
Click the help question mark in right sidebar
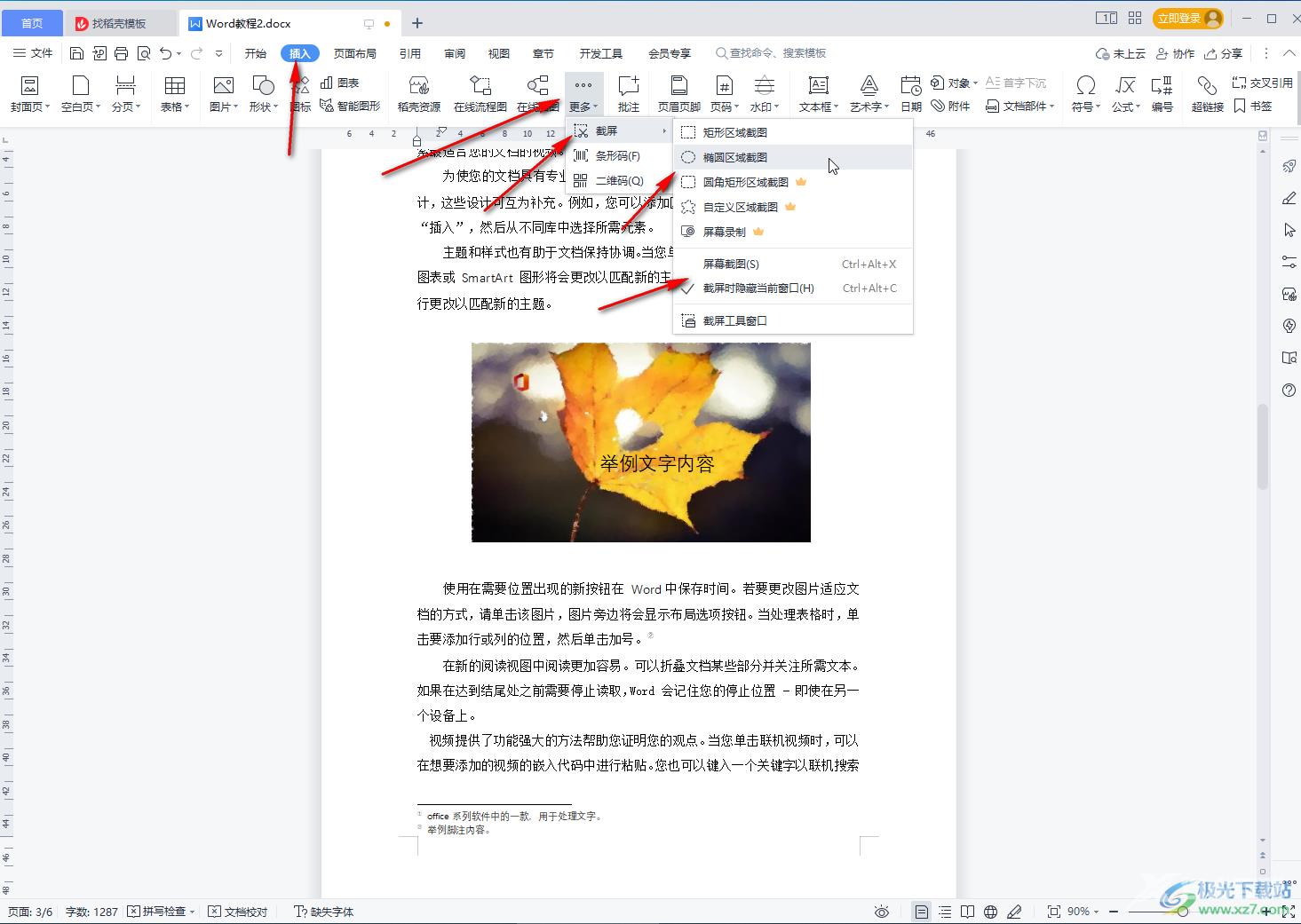[1289, 390]
